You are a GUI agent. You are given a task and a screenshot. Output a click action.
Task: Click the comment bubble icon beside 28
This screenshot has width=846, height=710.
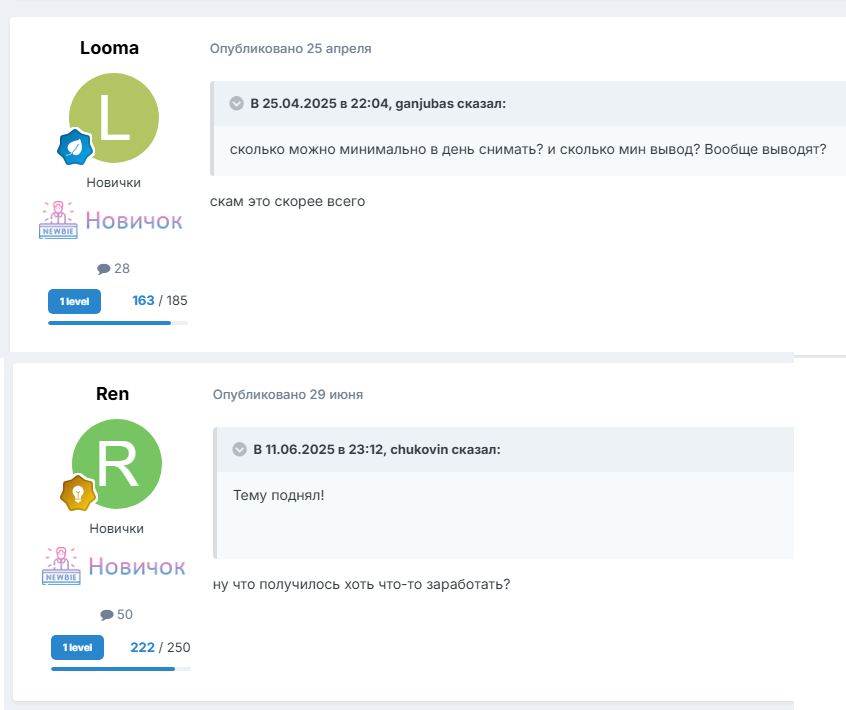click(x=103, y=269)
